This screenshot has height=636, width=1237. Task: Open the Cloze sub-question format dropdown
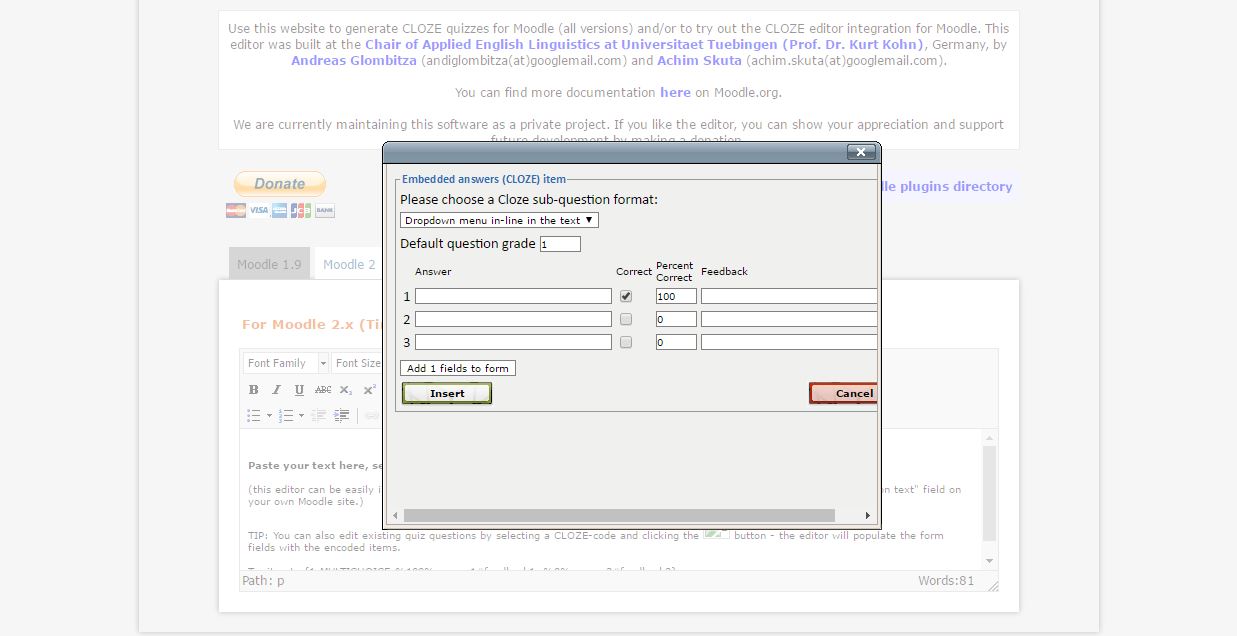(x=499, y=220)
